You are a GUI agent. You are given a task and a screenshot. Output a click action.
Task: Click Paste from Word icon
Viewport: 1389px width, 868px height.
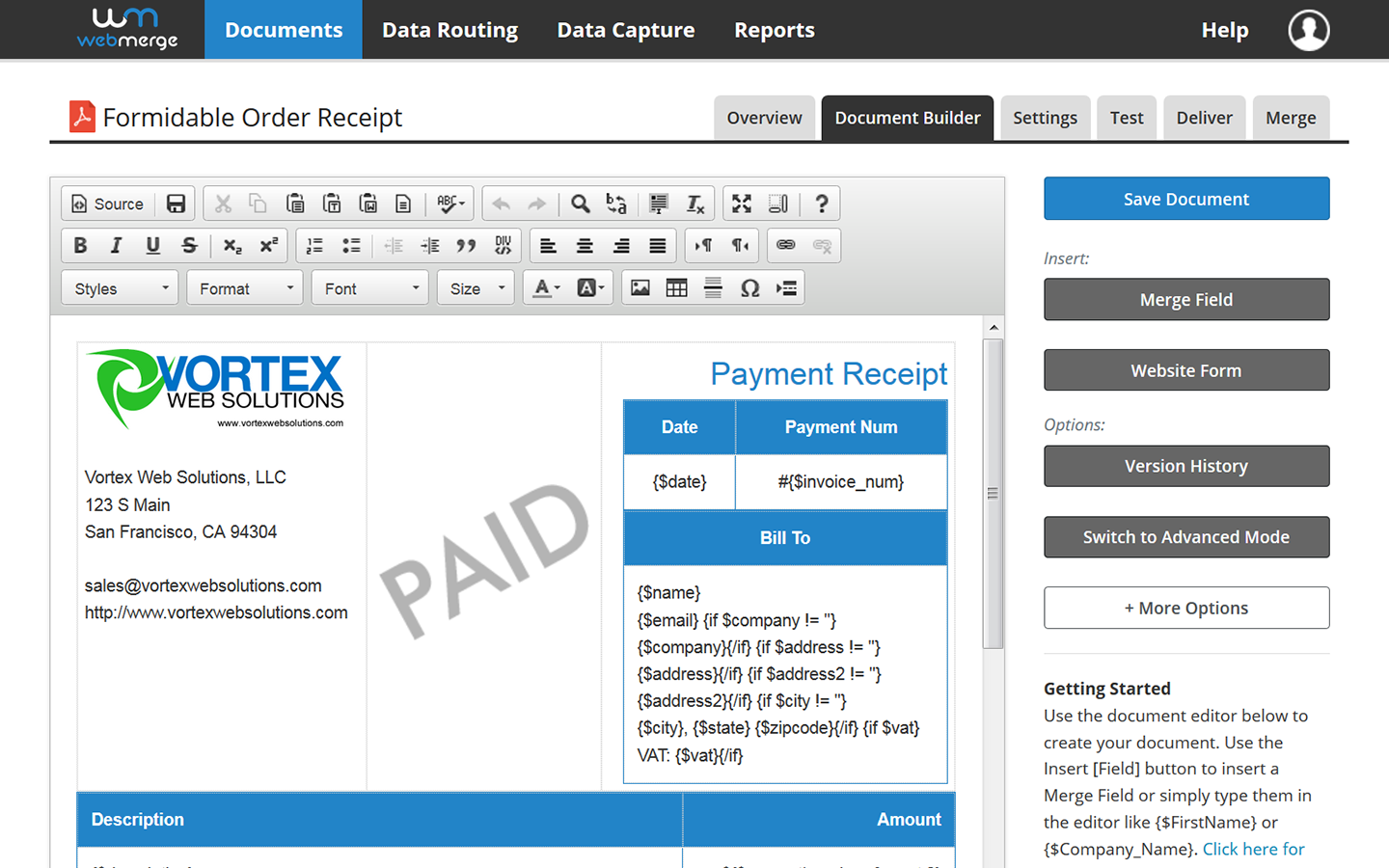pyautogui.click(x=368, y=204)
